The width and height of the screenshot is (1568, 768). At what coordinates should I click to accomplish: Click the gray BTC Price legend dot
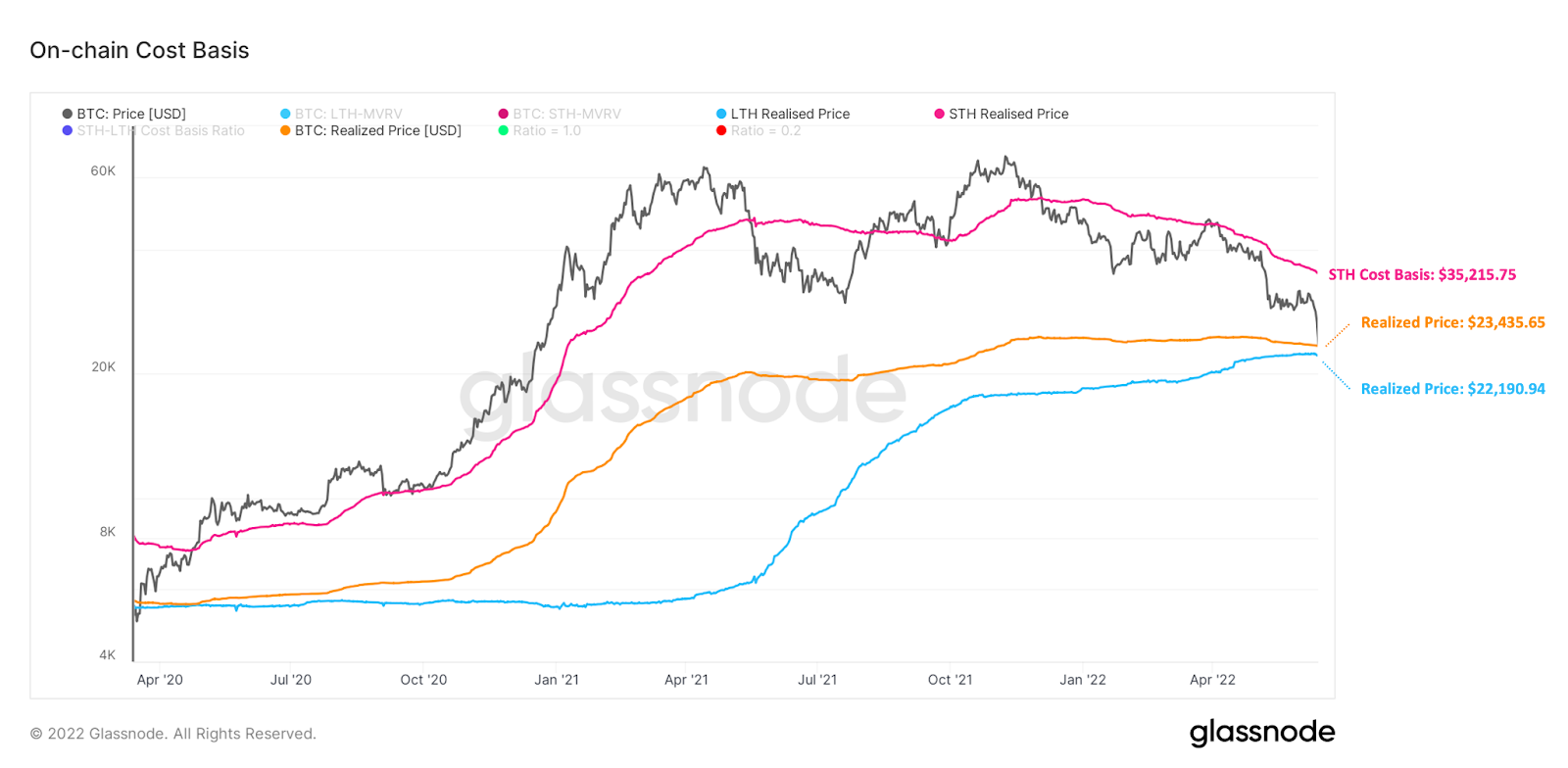point(68,114)
